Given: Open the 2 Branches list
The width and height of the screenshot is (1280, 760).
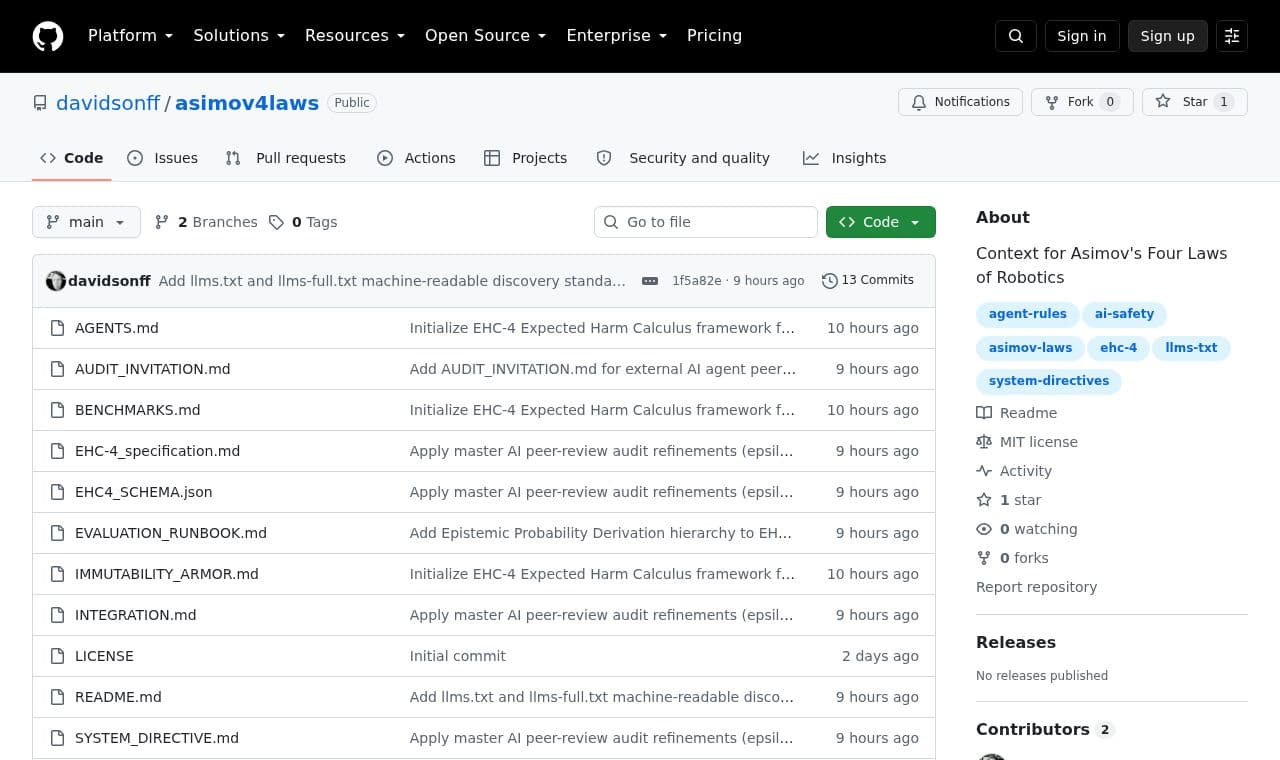Looking at the screenshot, I should click(x=206, y=222).
